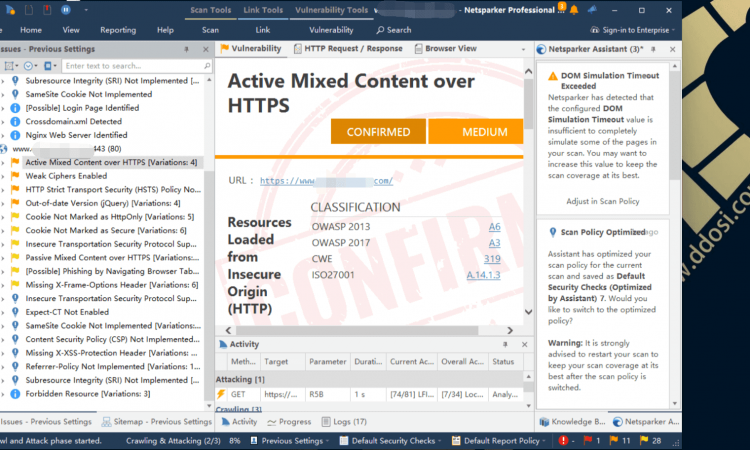Open the round filter dropdown in Issues toolbar

[30, 66]
